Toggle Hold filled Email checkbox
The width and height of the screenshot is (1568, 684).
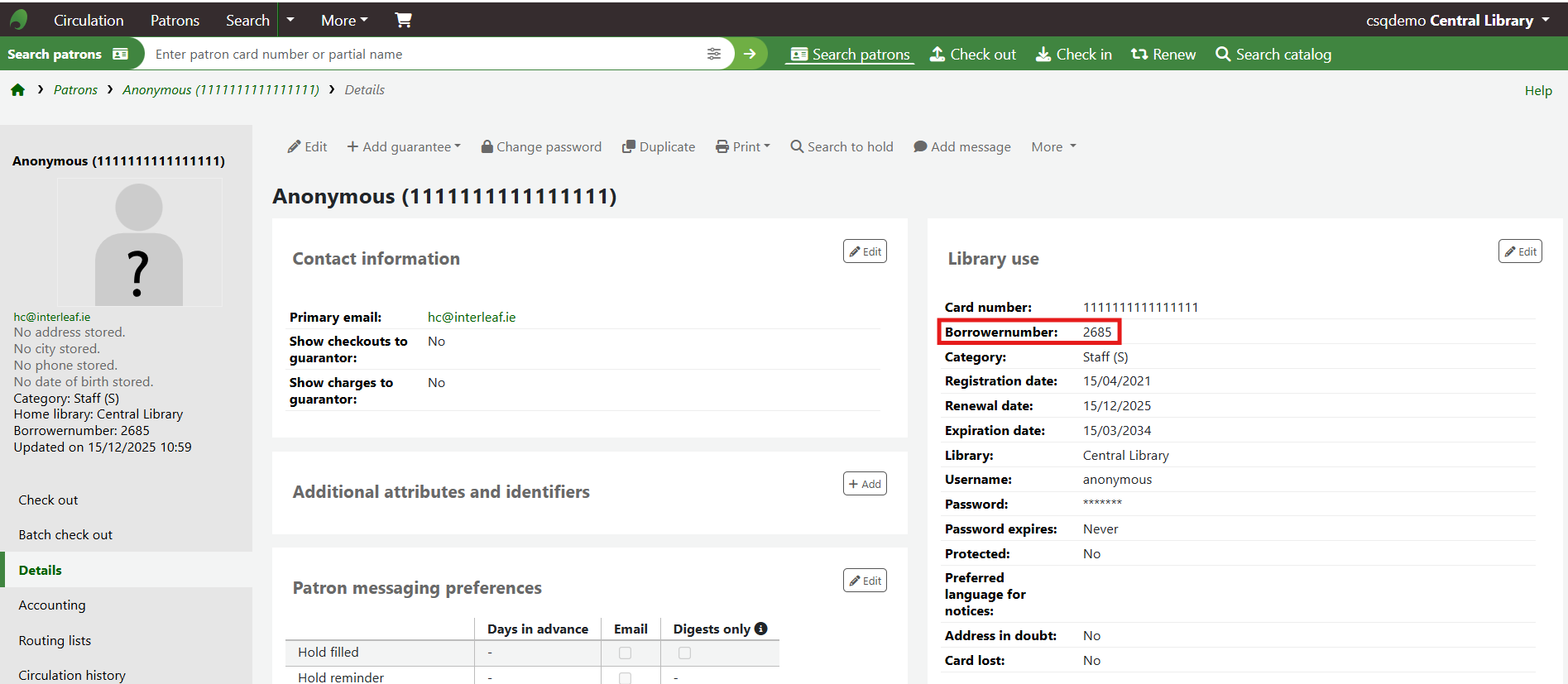[x=626, y=653]
